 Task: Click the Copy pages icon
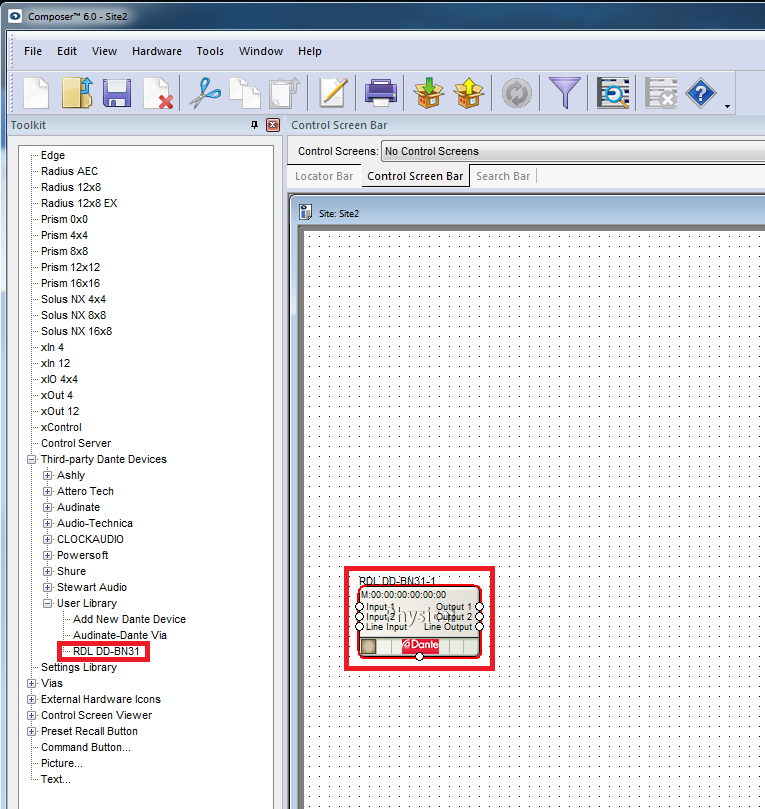click(245, 93)
